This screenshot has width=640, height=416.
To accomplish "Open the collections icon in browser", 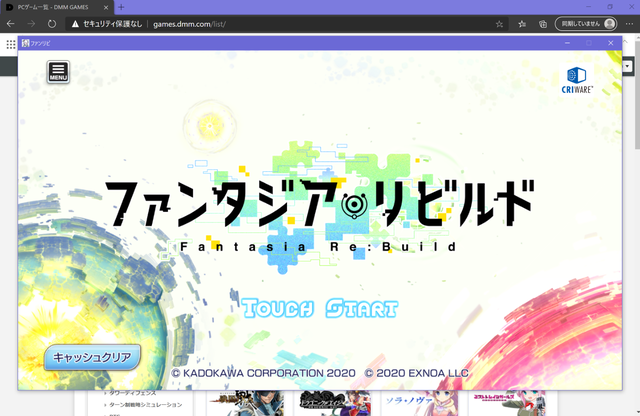I will (543, 24).
